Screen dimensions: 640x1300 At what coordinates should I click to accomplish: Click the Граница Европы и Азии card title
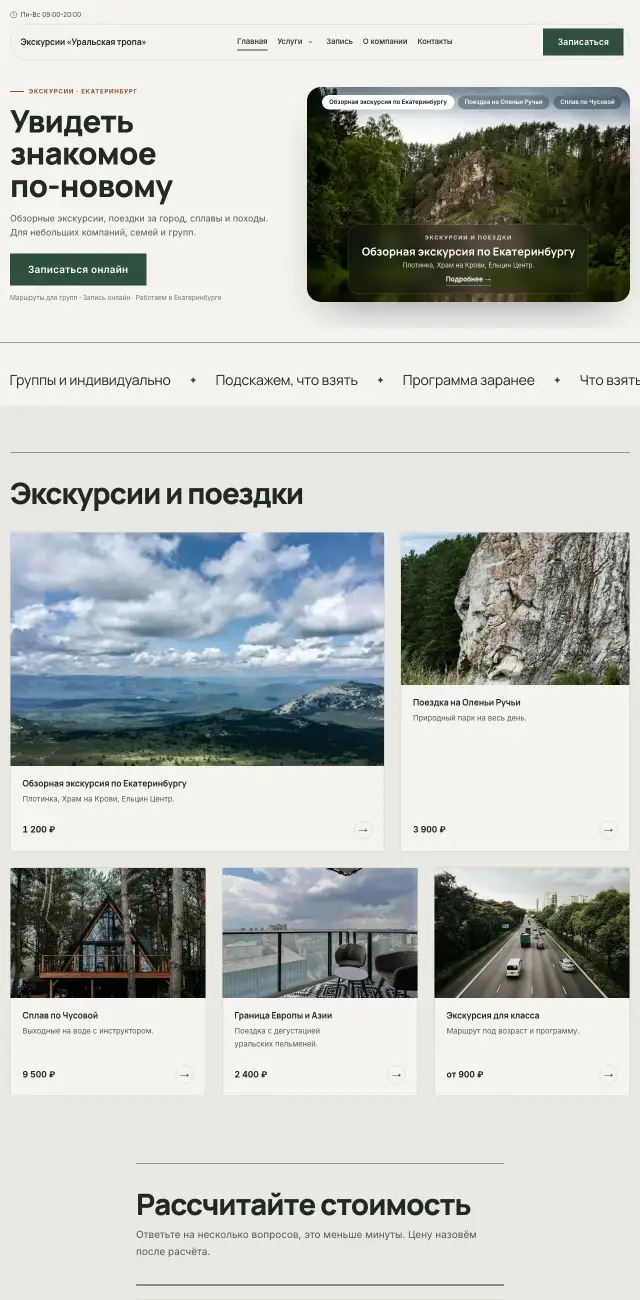283,1015
